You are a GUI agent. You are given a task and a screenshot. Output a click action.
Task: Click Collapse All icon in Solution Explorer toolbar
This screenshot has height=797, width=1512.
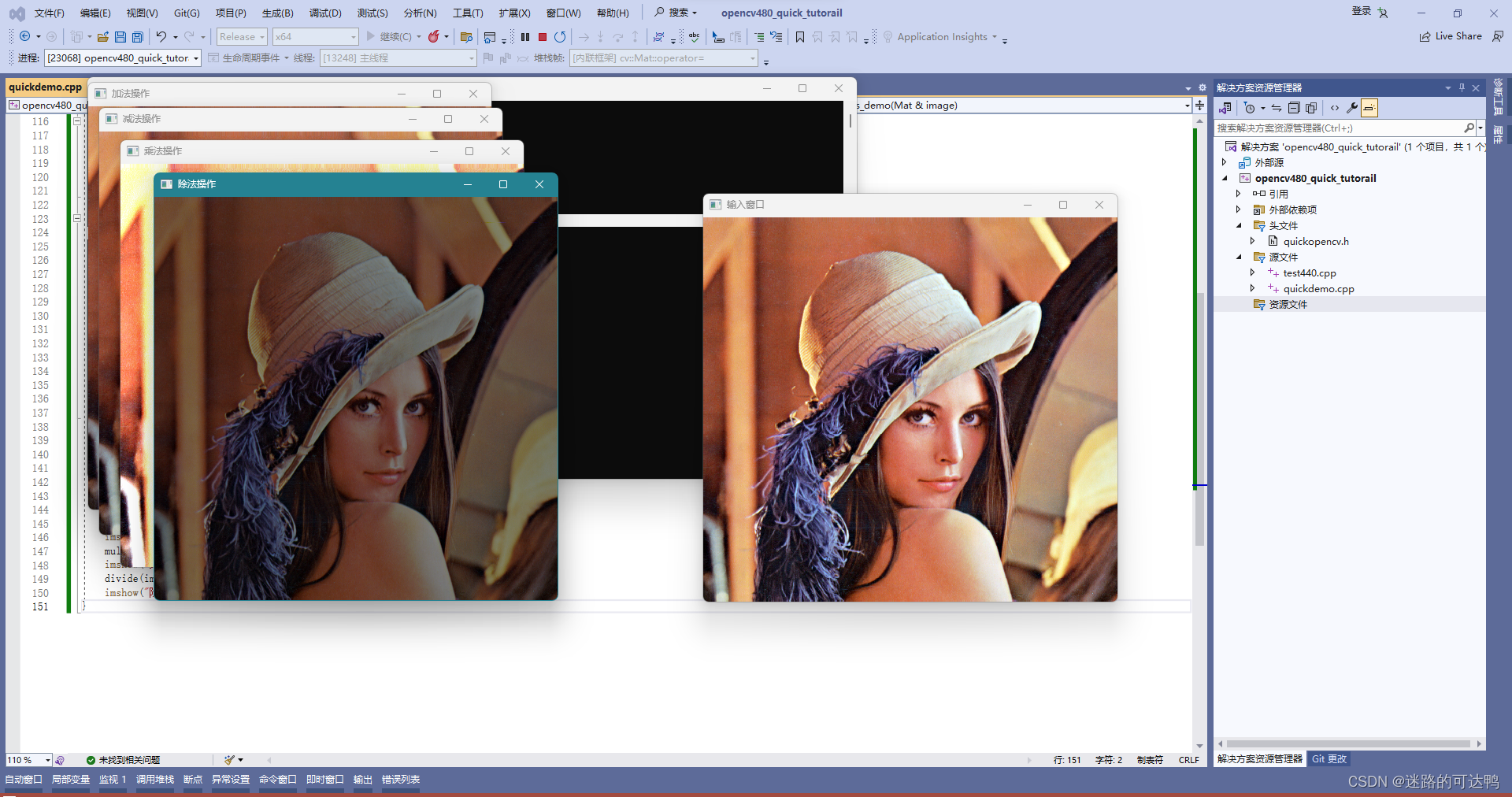[x=1294, y=108]
